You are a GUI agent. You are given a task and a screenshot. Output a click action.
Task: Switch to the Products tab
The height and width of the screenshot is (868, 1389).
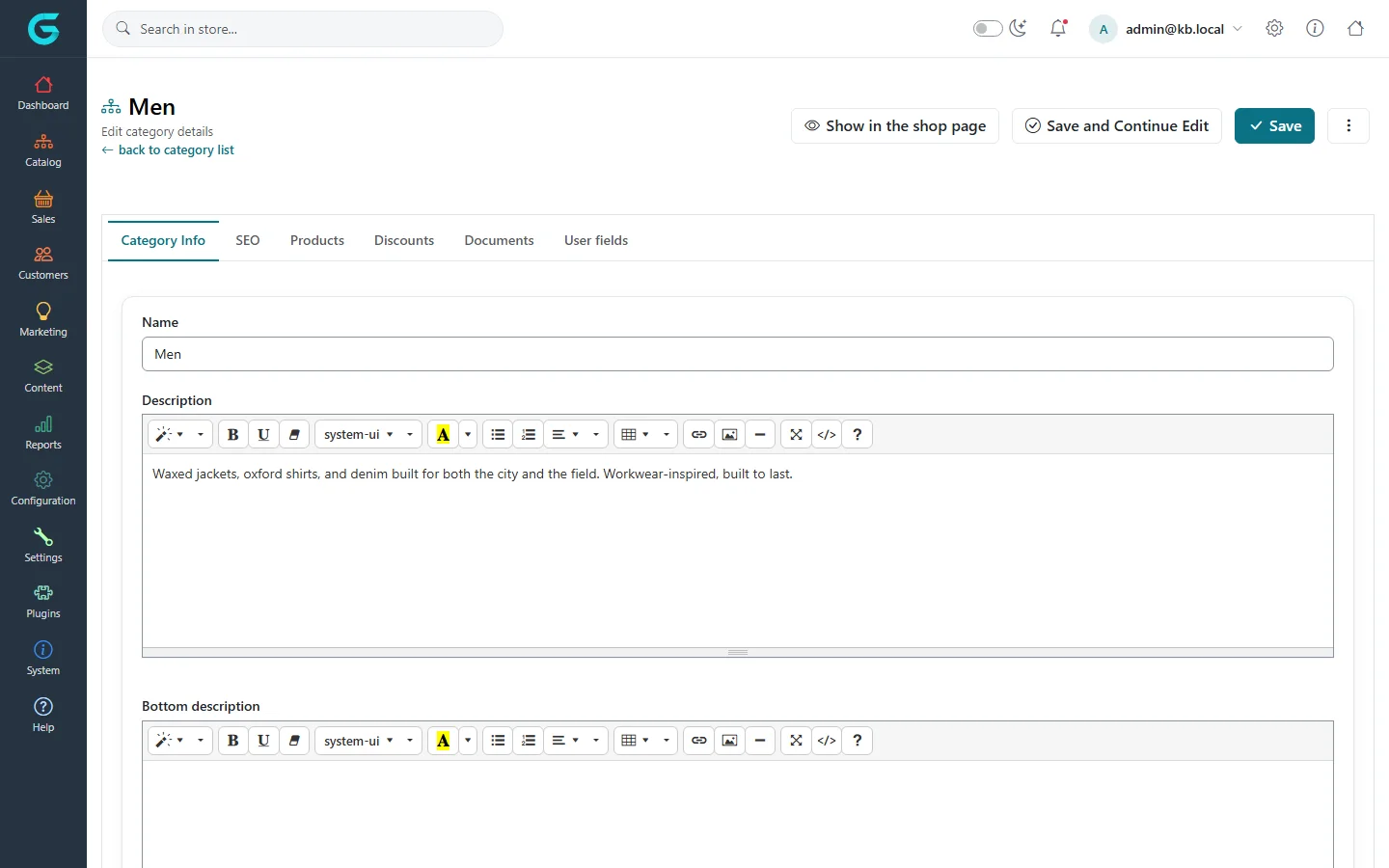tap(317, 240)
